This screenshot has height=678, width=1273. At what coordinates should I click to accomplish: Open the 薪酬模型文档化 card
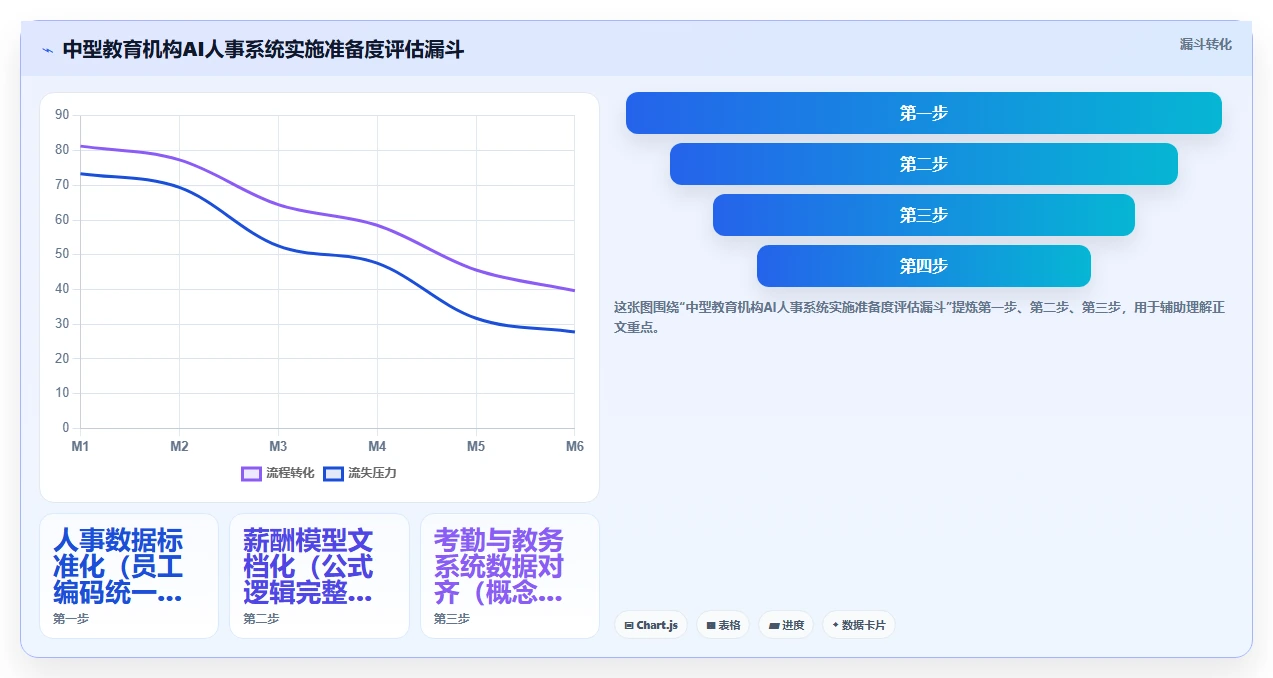point(319,576)
